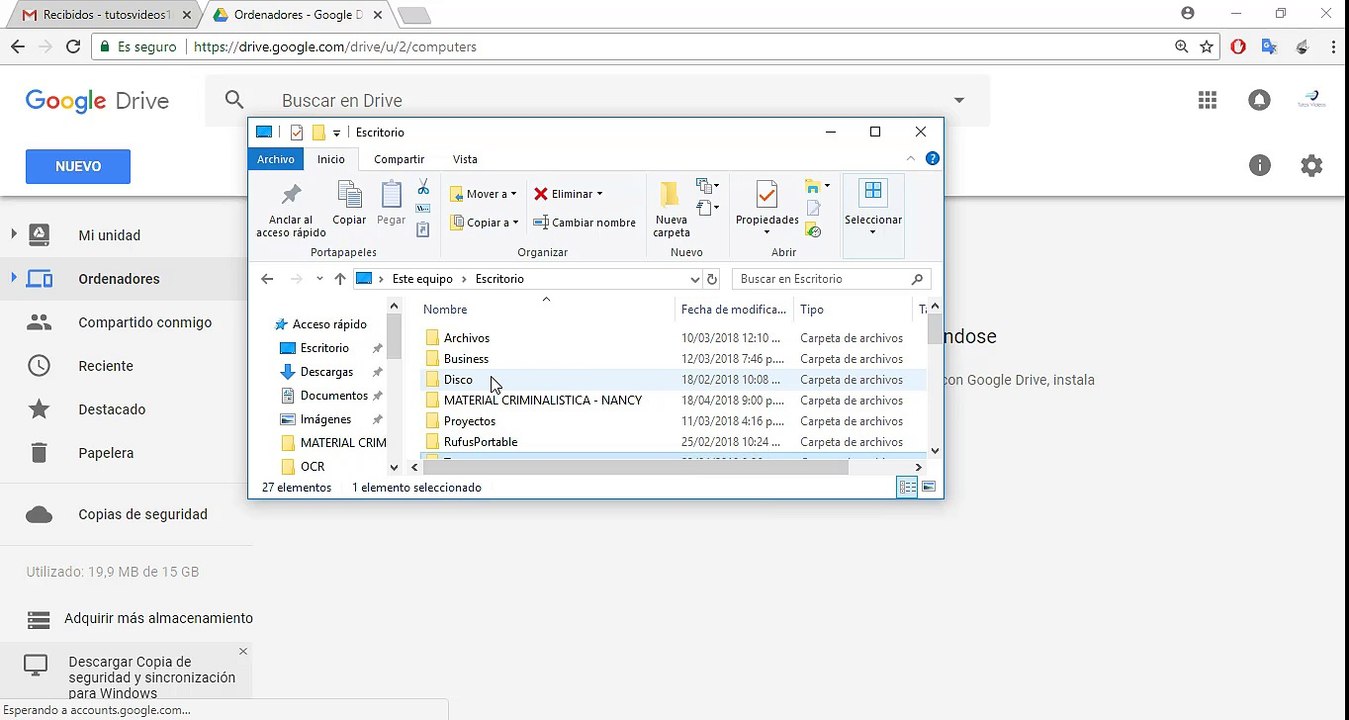Open the Chrome three-dot menu
This screenshot has height=720, width=1349.
point(1333,47)
